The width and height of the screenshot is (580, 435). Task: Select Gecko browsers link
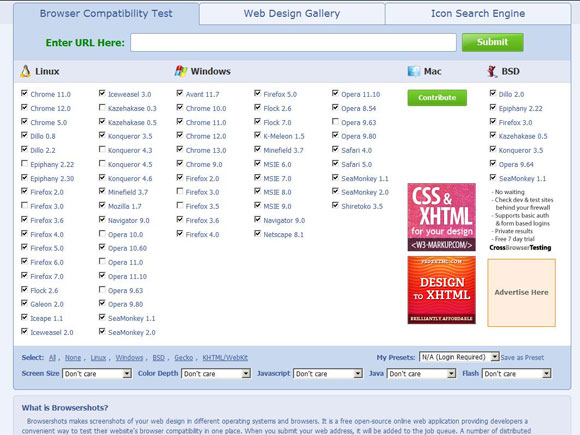(184, 358)
